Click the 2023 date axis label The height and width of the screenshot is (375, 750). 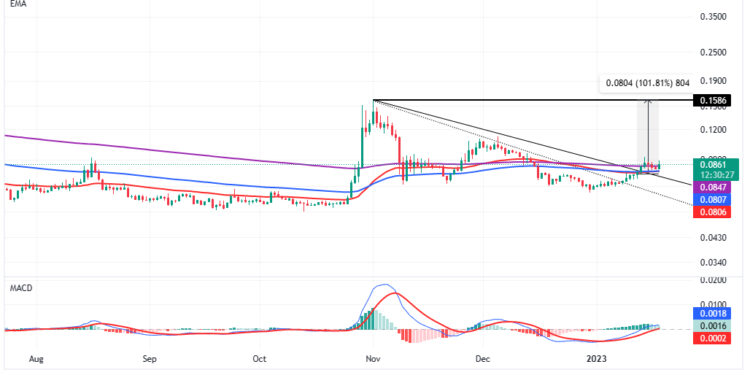597,359
